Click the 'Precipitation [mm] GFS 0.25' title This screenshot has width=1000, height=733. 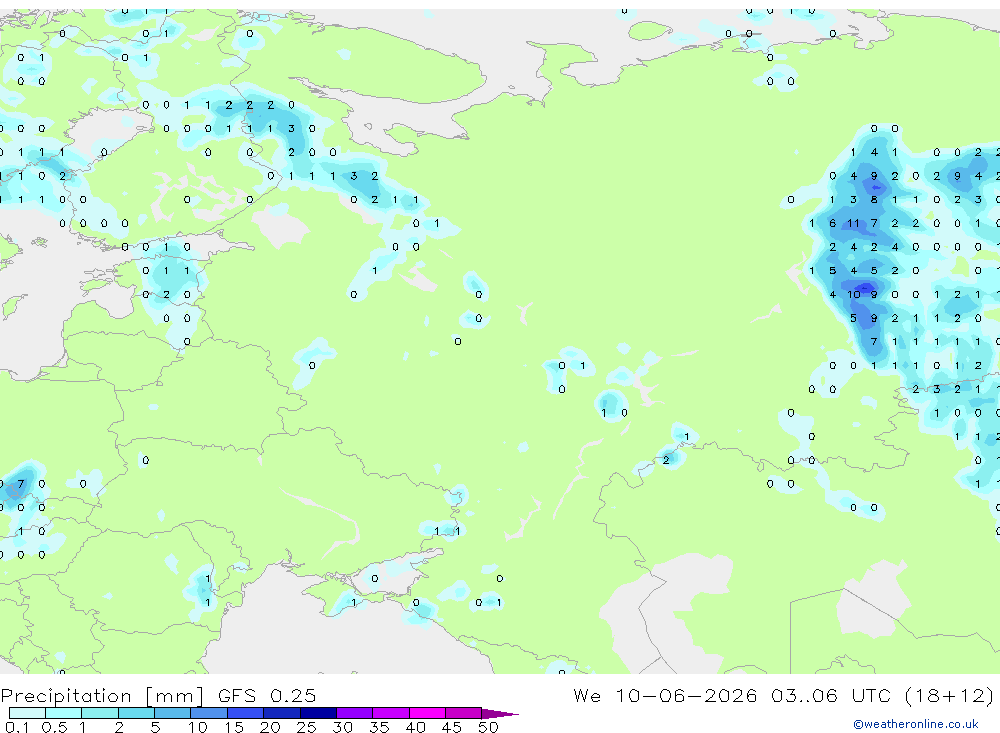coord(158,695)
